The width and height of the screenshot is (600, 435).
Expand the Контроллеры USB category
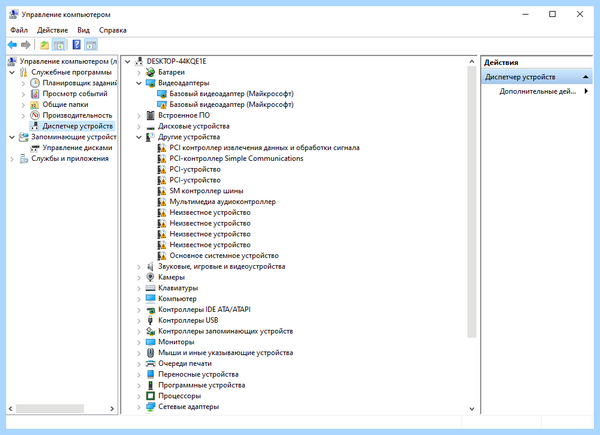pyautogui.click(x=139, y=321)
